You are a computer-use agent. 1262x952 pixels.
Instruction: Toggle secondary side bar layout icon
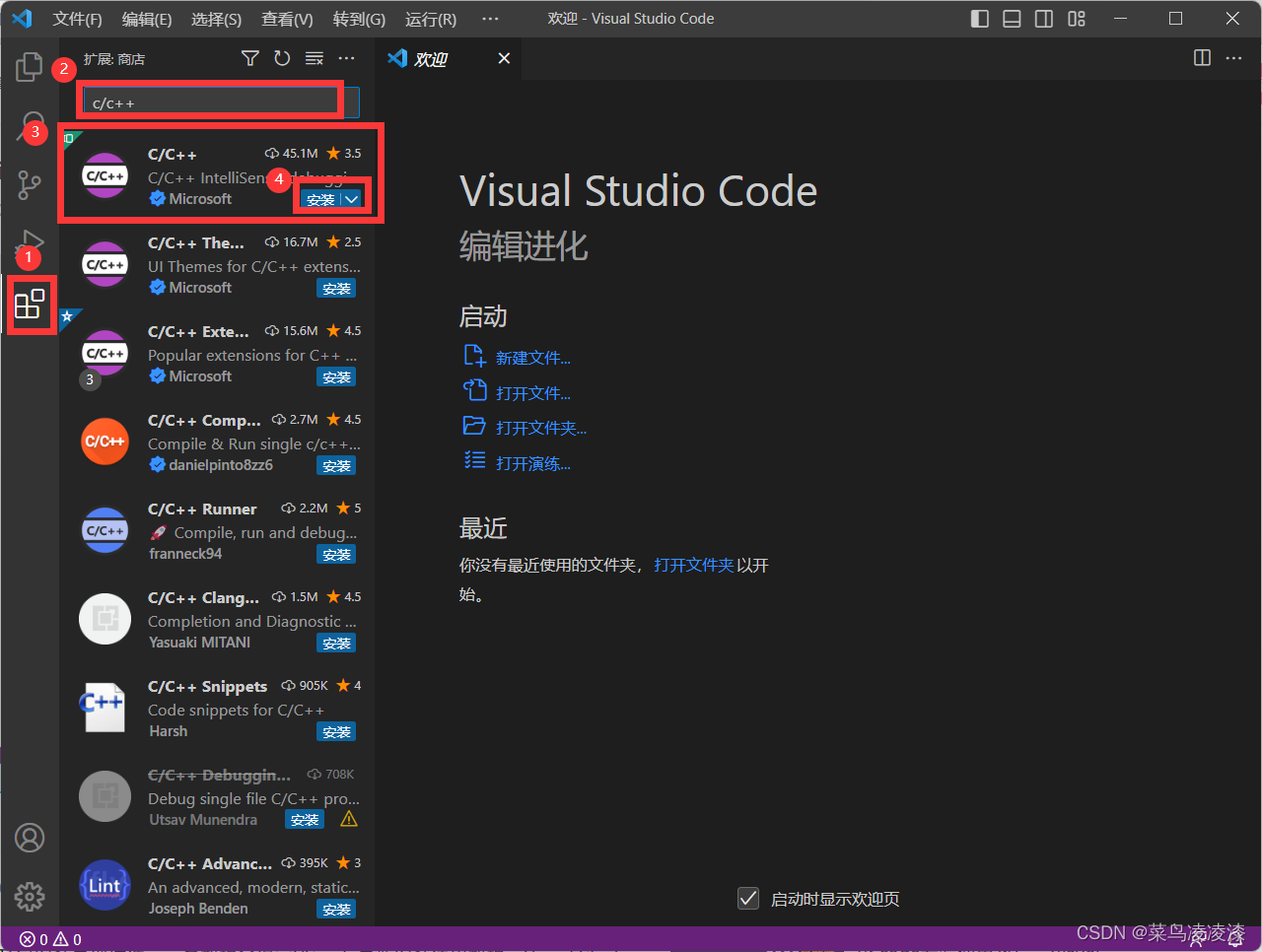click(x=1044, y=19)
